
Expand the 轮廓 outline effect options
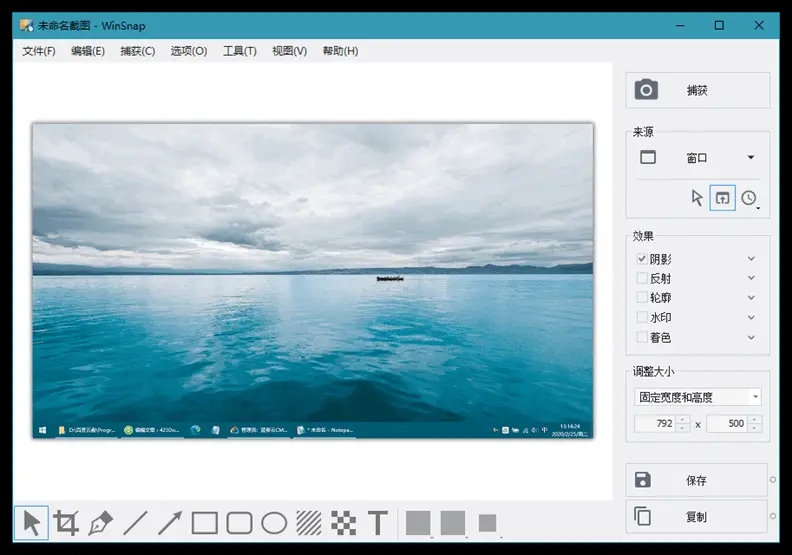[751, 298]
